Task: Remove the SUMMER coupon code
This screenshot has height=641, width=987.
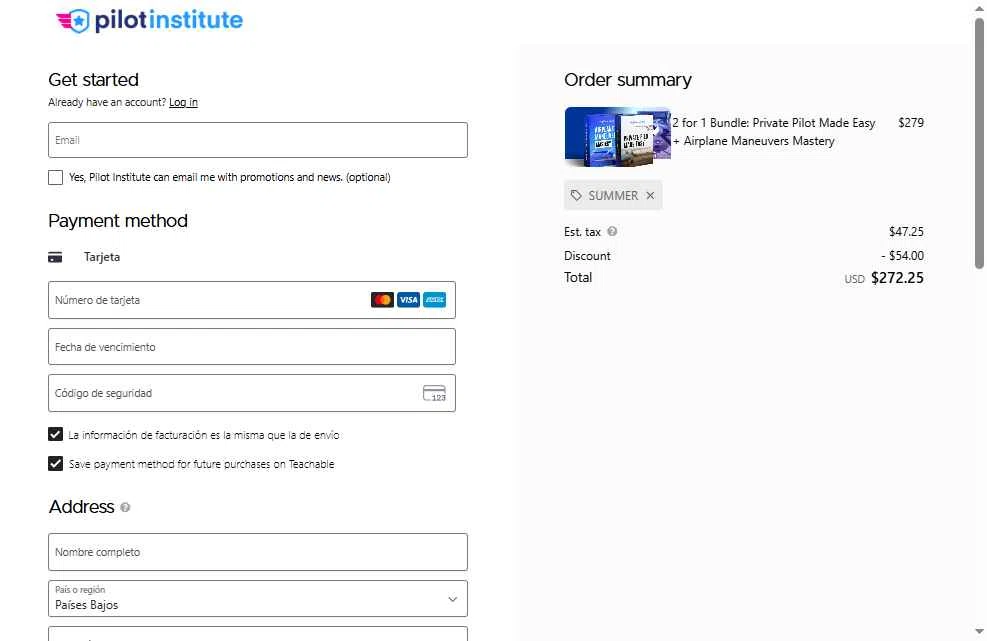Action: 650,195
